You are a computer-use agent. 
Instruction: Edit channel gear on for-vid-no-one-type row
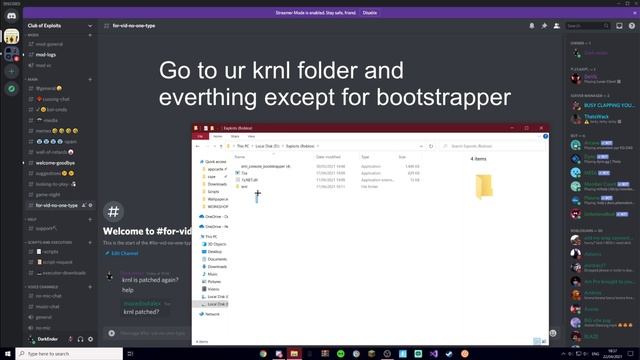point(91,205)
